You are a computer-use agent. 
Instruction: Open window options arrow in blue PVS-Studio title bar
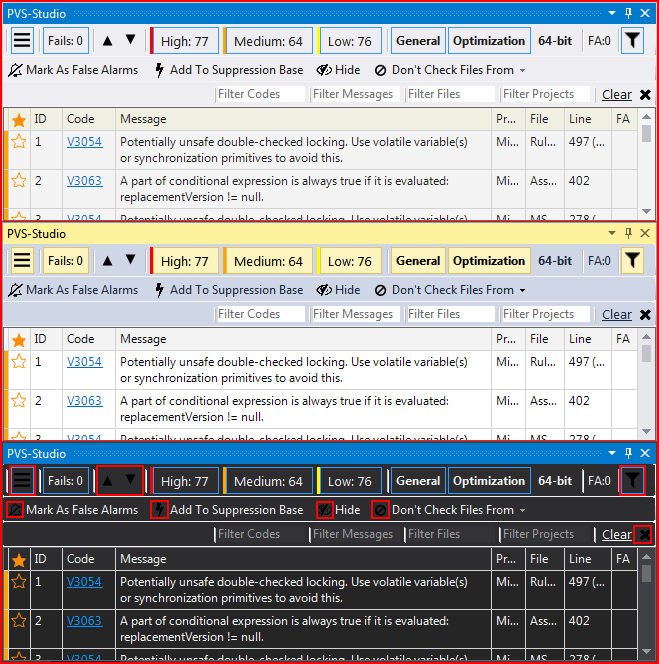coord(614,13)
